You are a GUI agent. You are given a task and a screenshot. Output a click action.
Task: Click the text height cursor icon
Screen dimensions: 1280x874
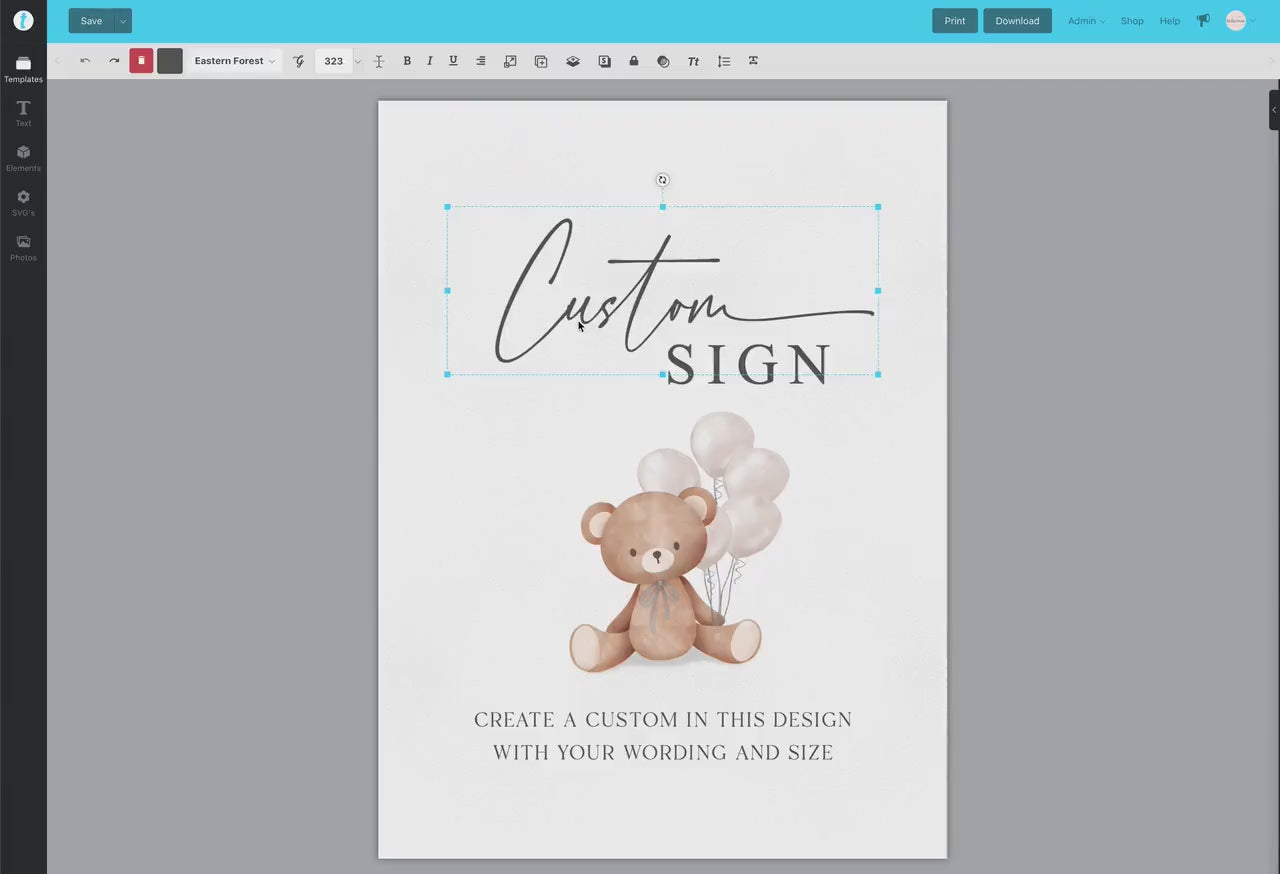[379, 61]
